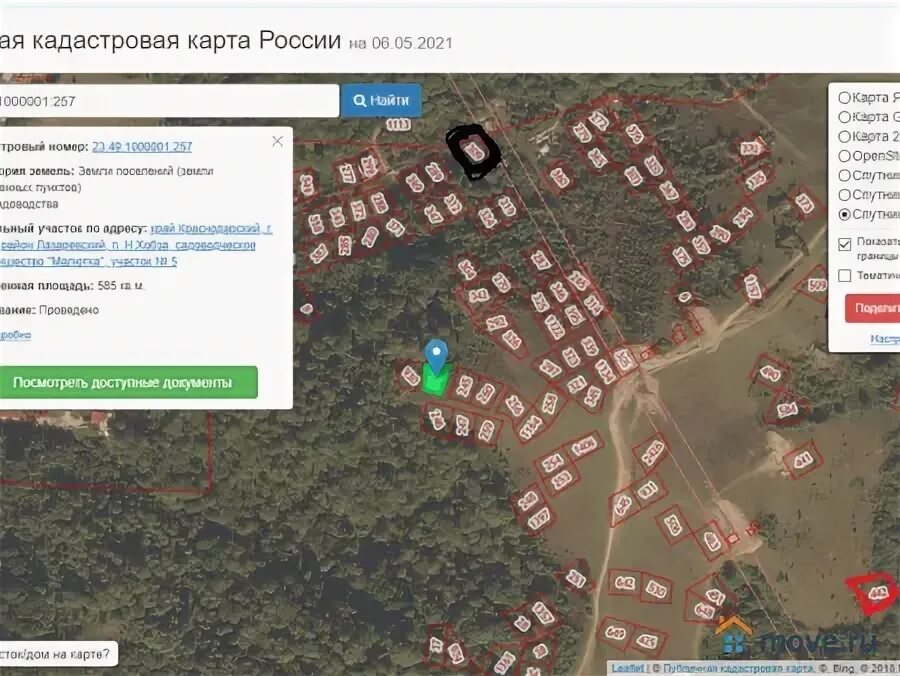Click the parcel circled in black
The image size is (900, 676).
pyautogui.click(x=474, y=152)
